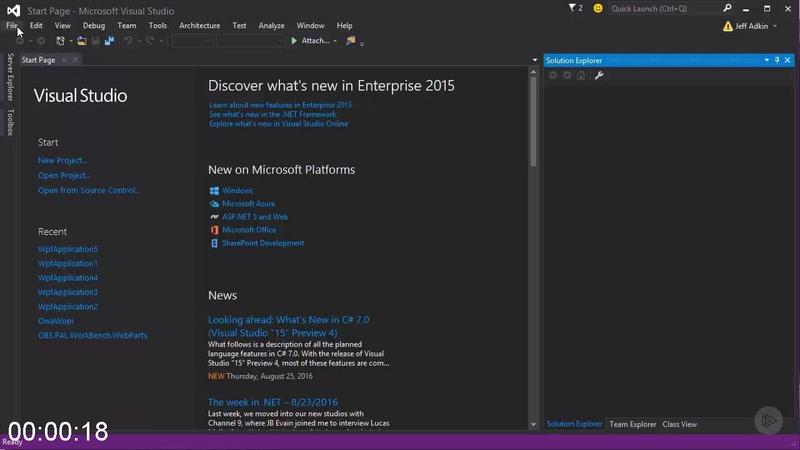This screenshot has width=800, height=450.
Task: Open the Jeff Adkin account dropdown arrow
Action: (x=775, y=26)
